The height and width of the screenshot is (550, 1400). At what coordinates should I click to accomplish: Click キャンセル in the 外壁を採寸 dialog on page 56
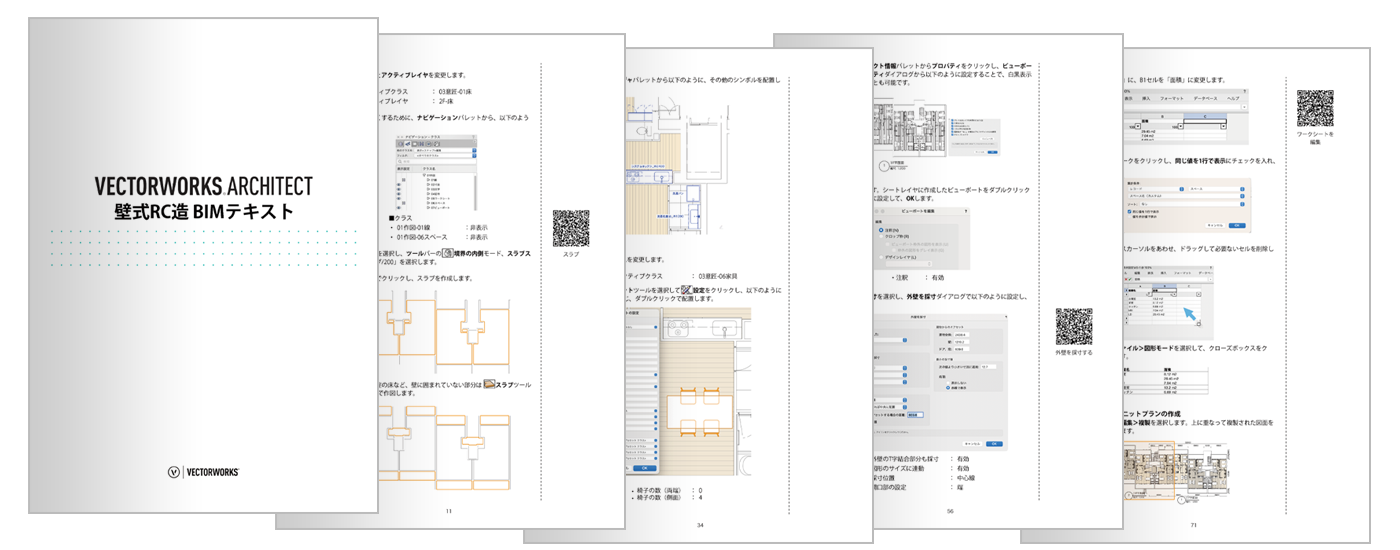(971, 442)
